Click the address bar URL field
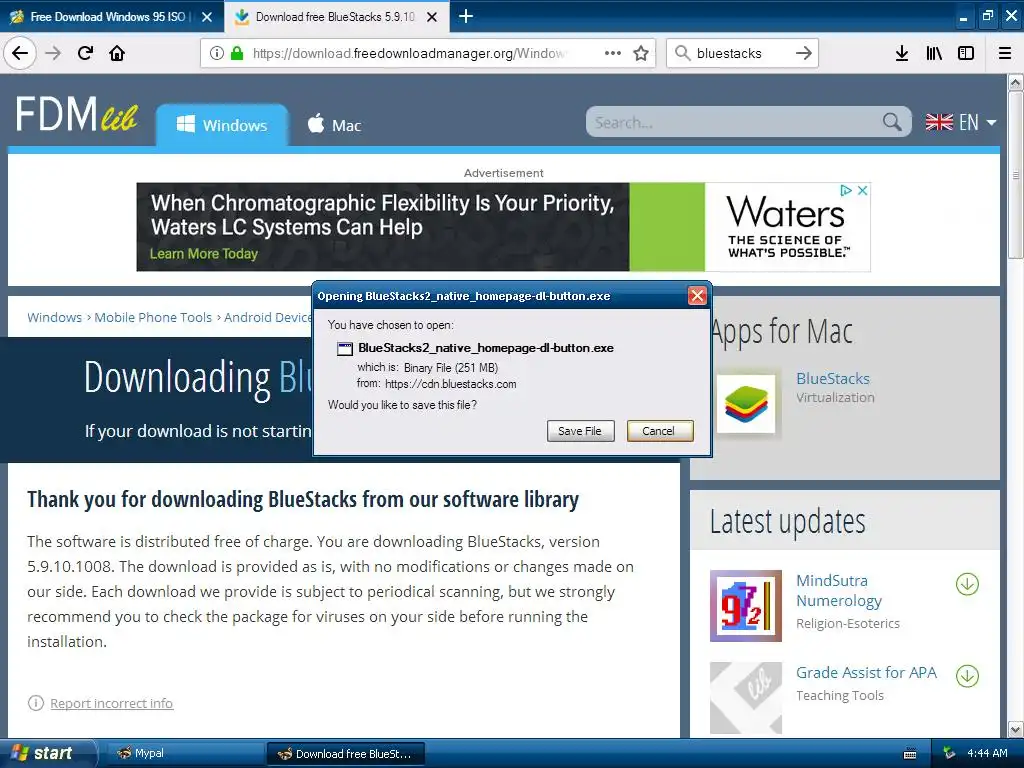The width and height of the screenshot is (1024, 768). (411, 53)
